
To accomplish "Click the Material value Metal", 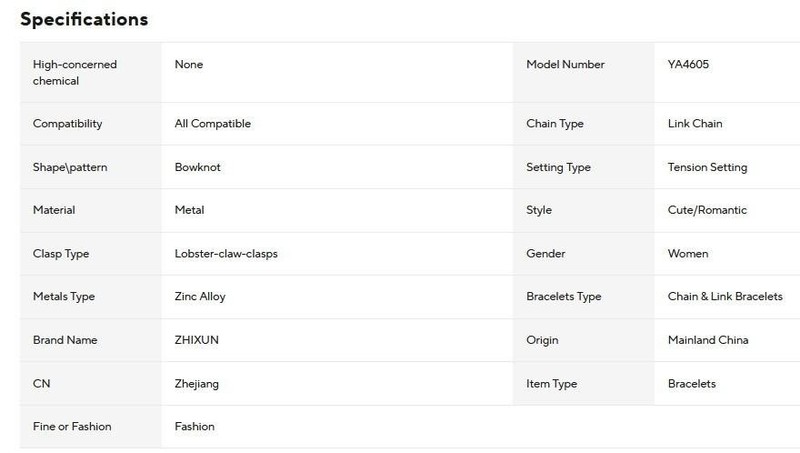I will (x=189, y=210).
